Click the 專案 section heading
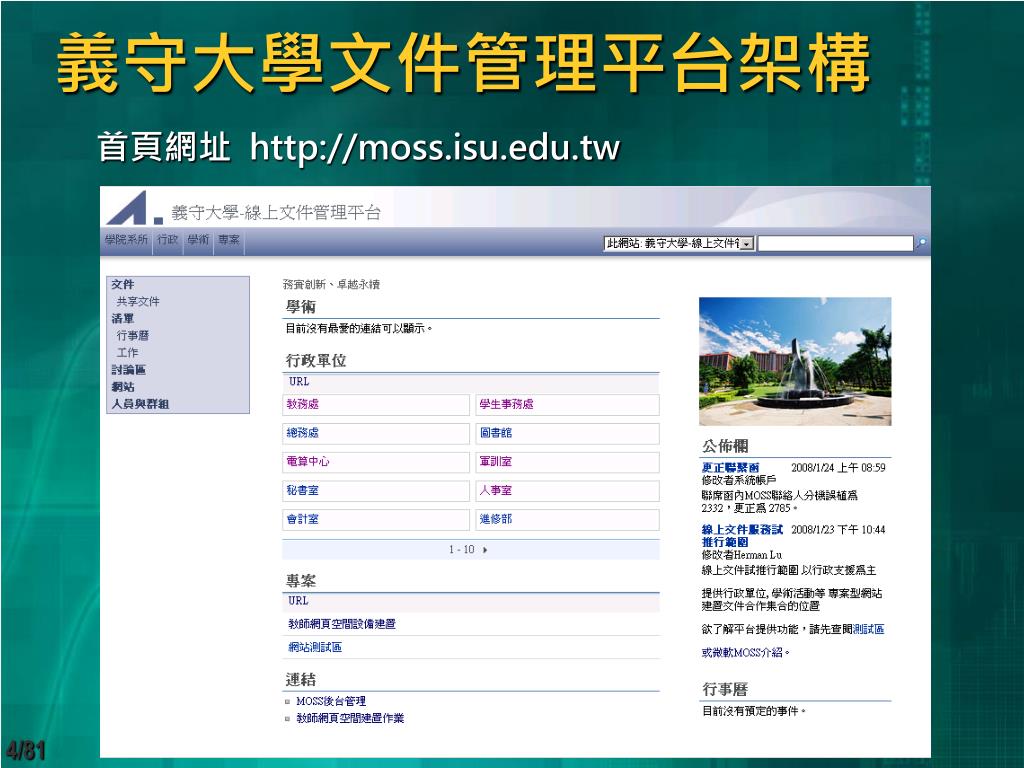The image size is (1024, 768). [x=300, y=581]
